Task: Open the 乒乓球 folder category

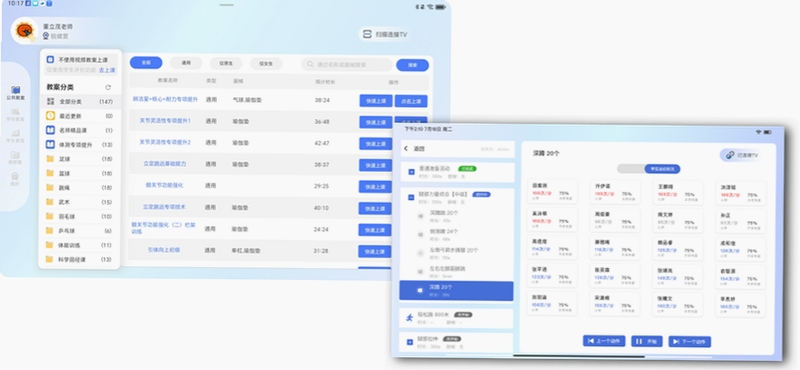Action: (80, 231)
